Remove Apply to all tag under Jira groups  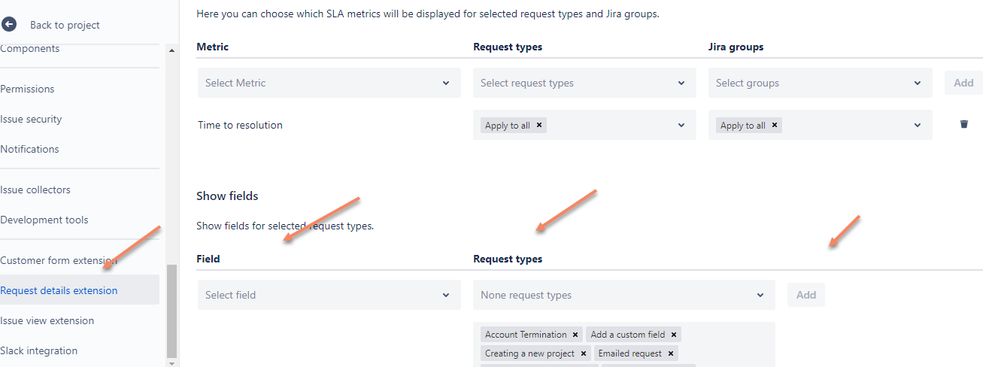775,125
